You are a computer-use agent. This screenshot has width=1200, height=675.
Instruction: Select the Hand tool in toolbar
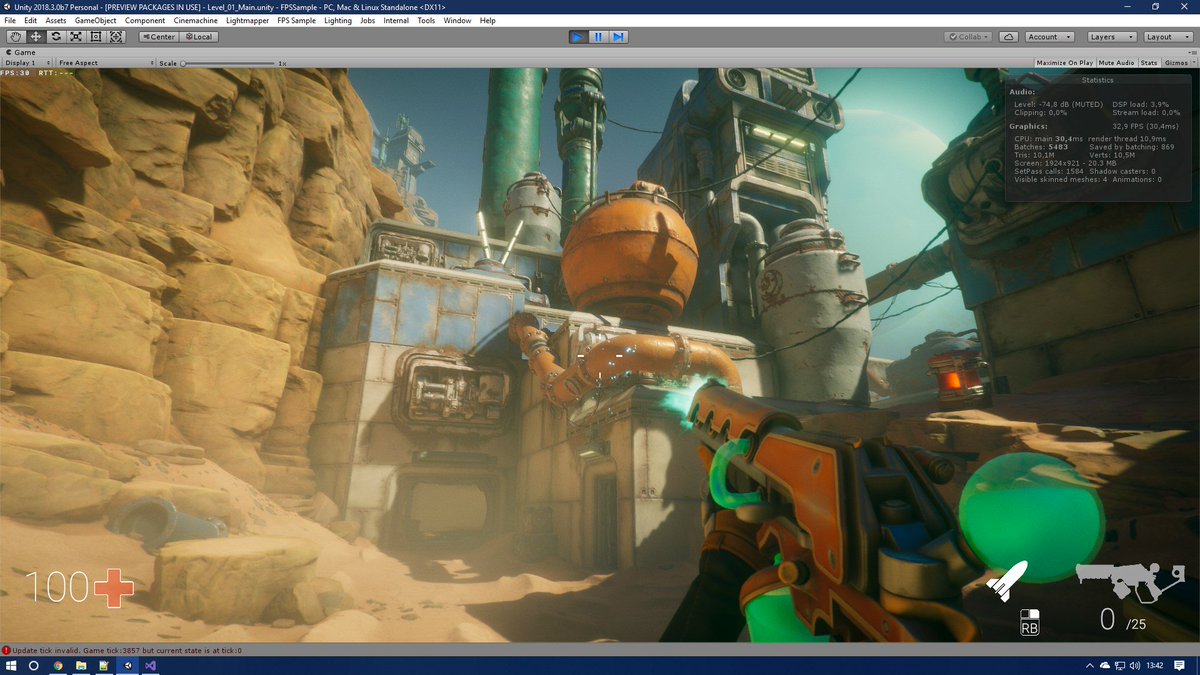[15, 36]
